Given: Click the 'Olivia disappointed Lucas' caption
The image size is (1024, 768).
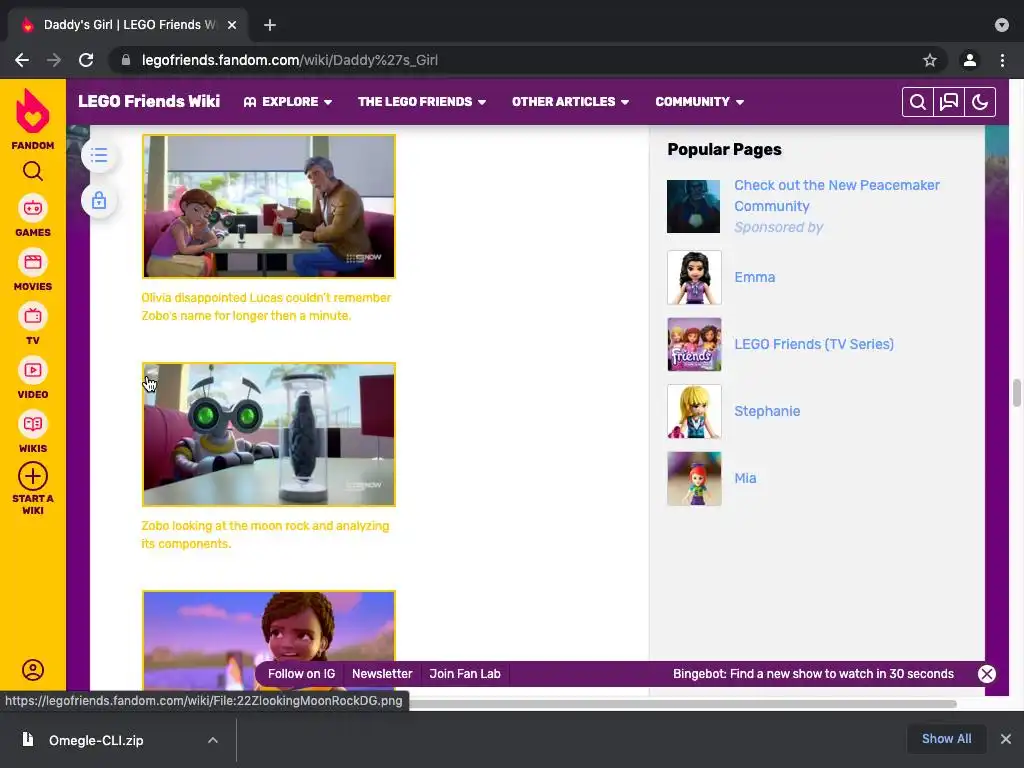Looking at the screenshot, I should [266, 306].
